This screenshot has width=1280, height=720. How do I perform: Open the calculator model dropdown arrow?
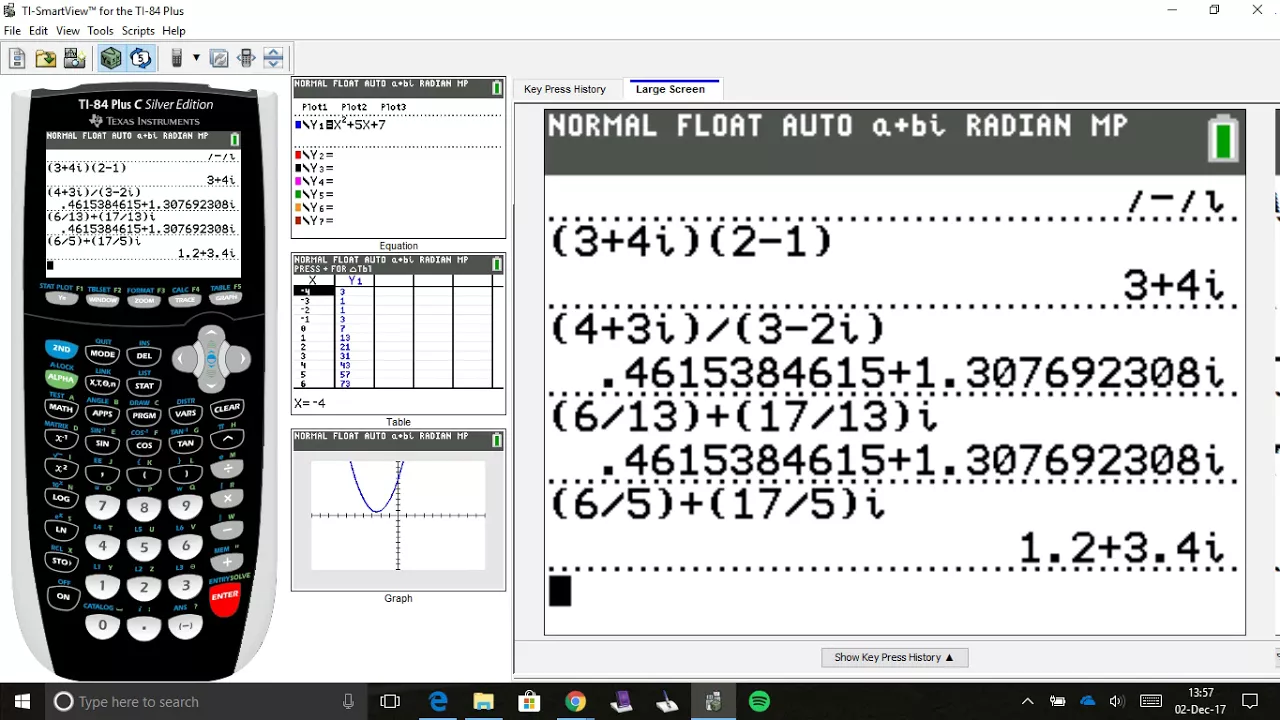click(196, 58)
